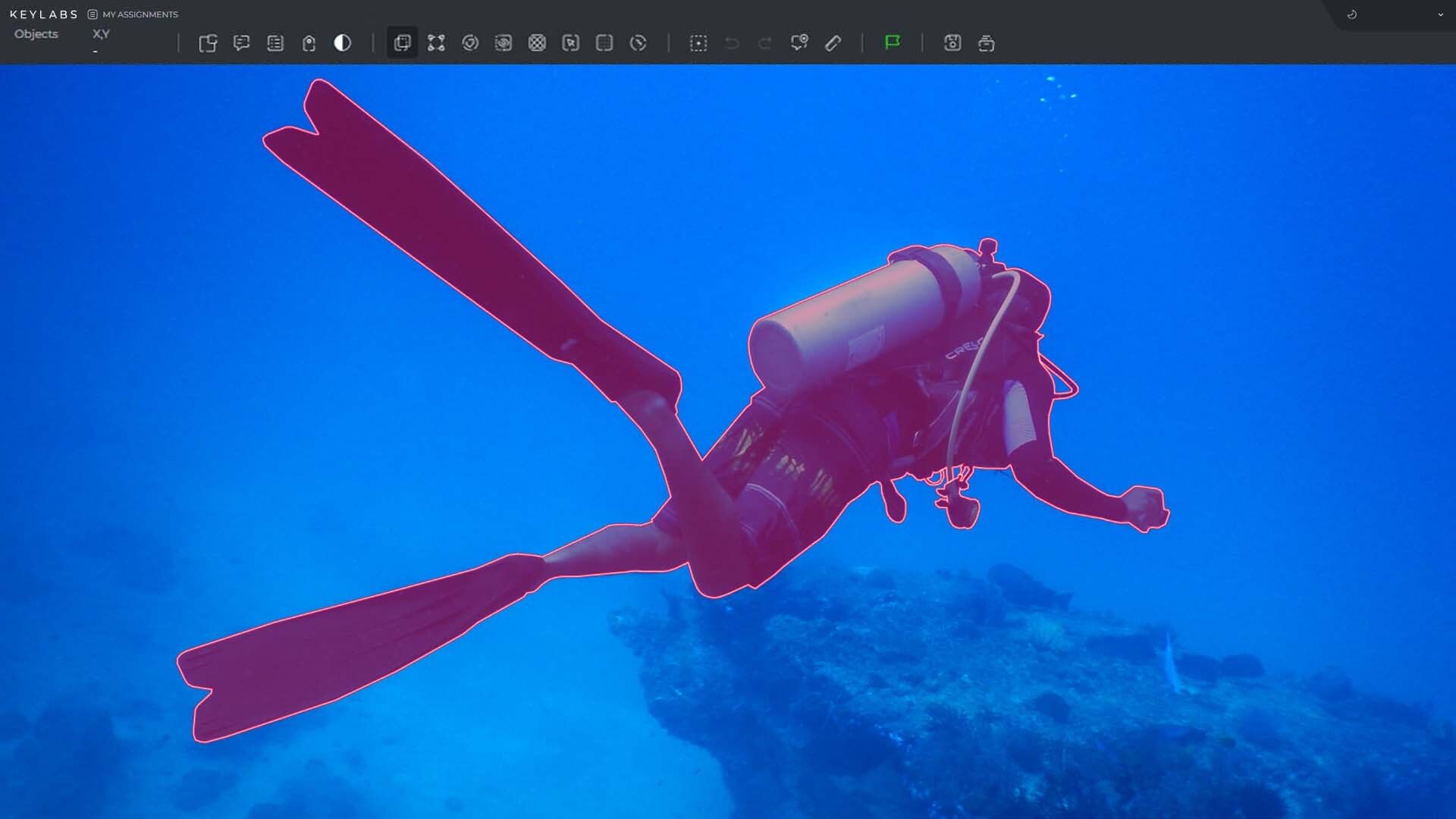Select the circular segmentation tool
This screenshot has width=1456, height=819.
pyautogui.click(x=470, y=43)
